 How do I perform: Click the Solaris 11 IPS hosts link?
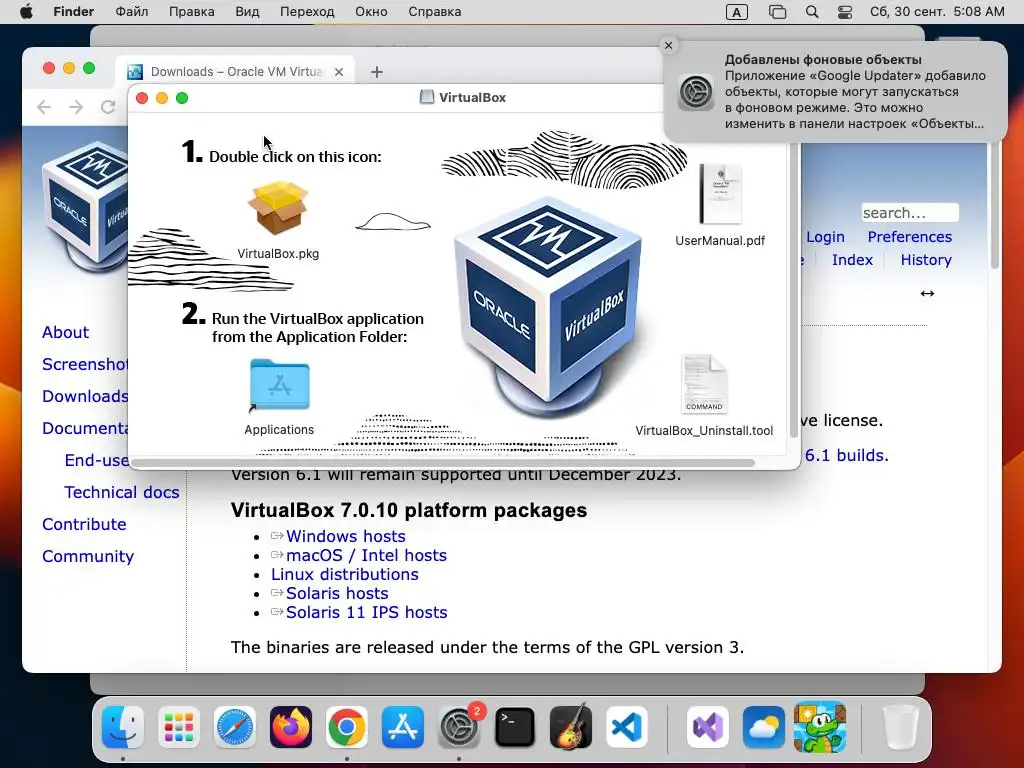[366, 612]
